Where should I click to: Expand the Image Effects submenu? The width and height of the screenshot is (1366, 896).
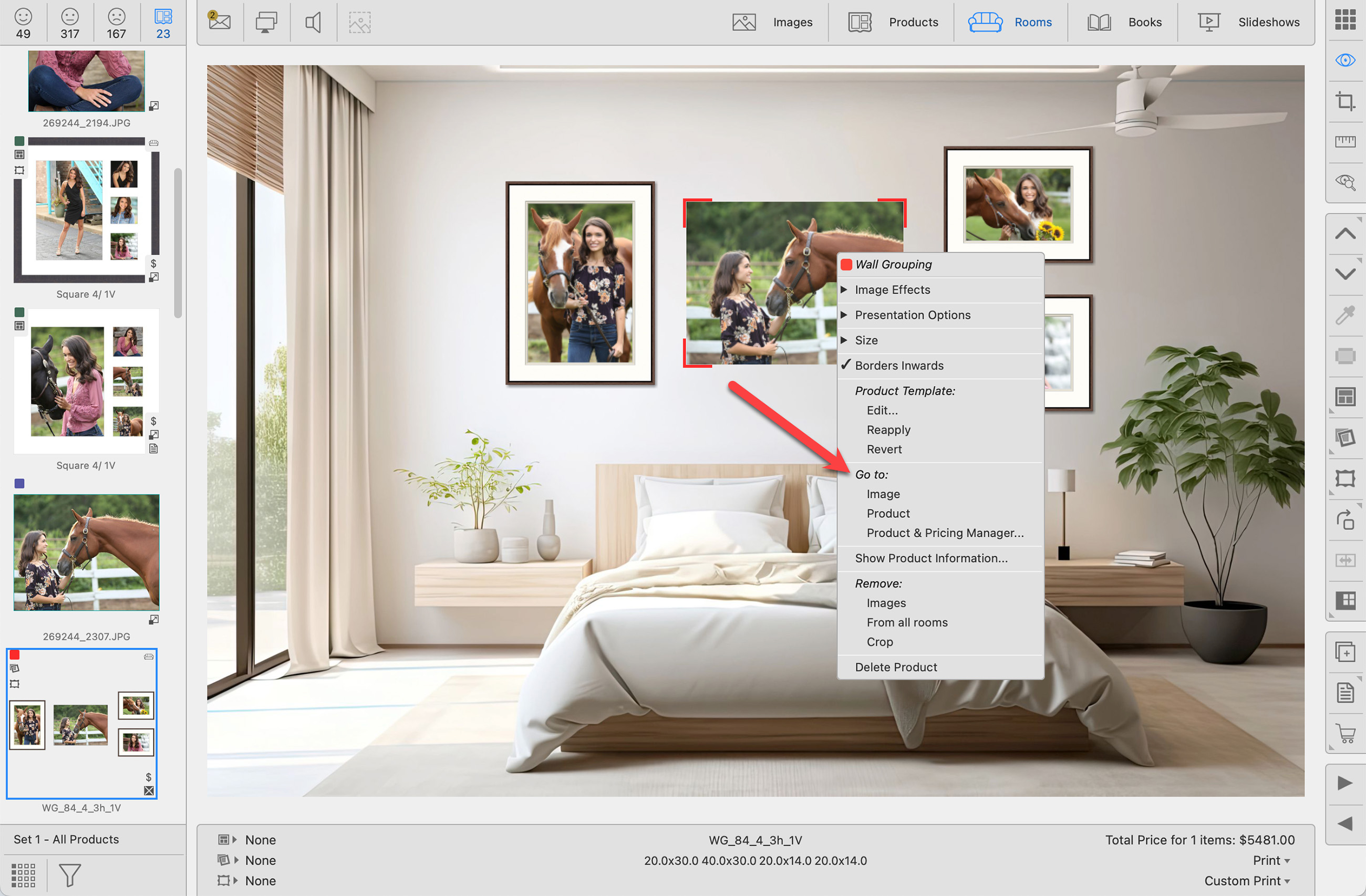pos(892,290)
